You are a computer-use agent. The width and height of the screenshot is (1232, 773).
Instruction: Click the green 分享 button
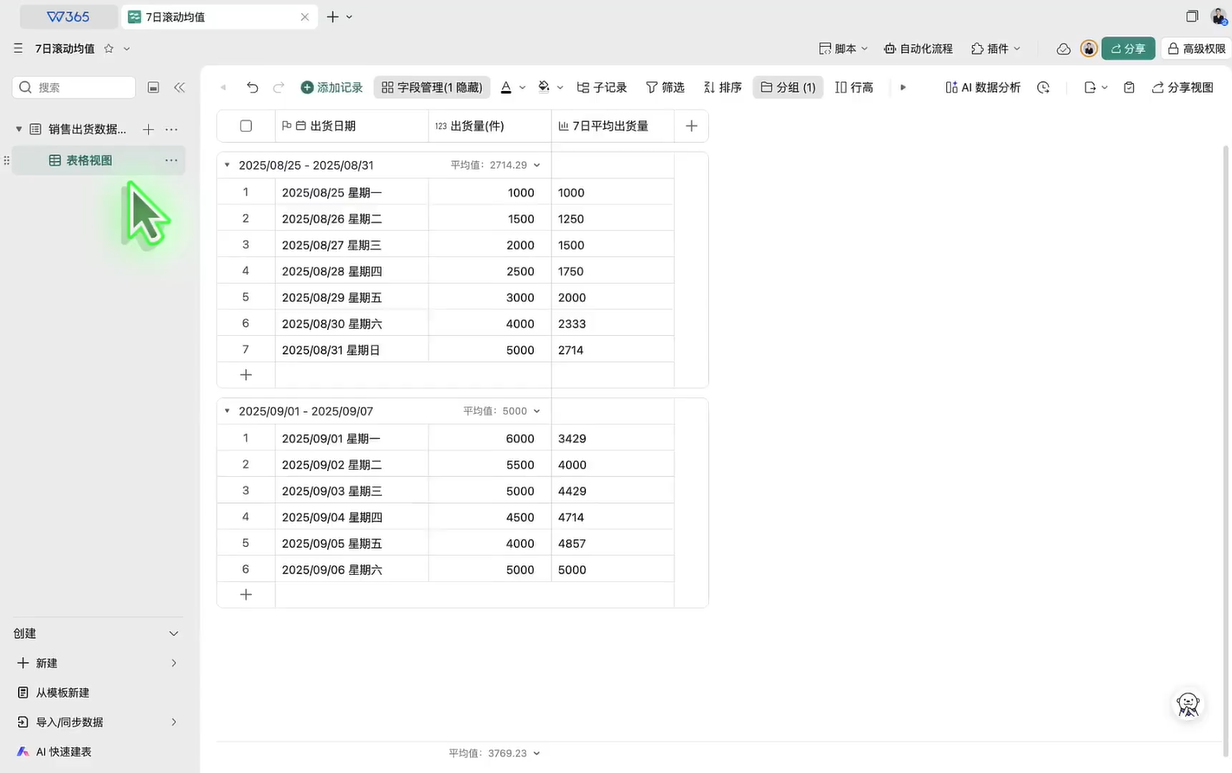[1128, 49]
